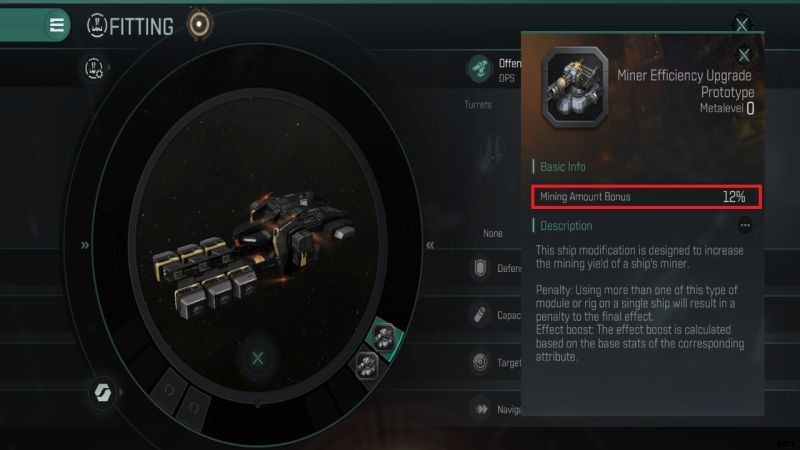
Task: Select the highlighted Miner Efficiency rig slot
Action: coord(384,337)
